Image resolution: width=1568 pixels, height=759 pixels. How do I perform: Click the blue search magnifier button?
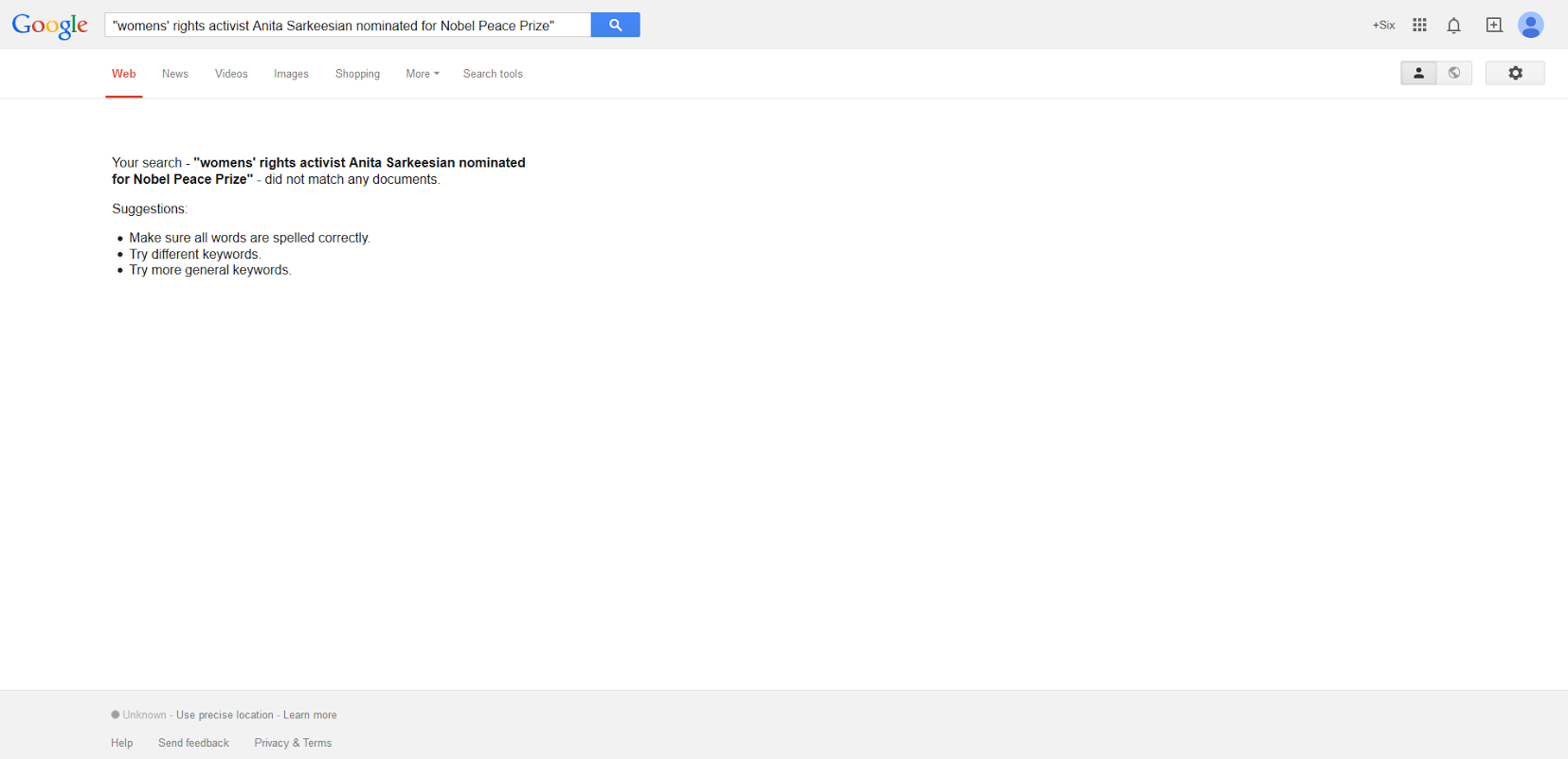[615, 25]
